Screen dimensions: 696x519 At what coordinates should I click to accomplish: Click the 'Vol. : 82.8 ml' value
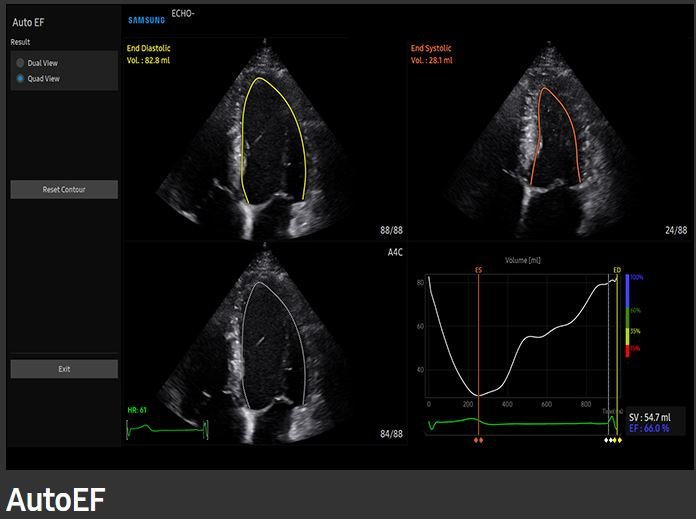148,60
